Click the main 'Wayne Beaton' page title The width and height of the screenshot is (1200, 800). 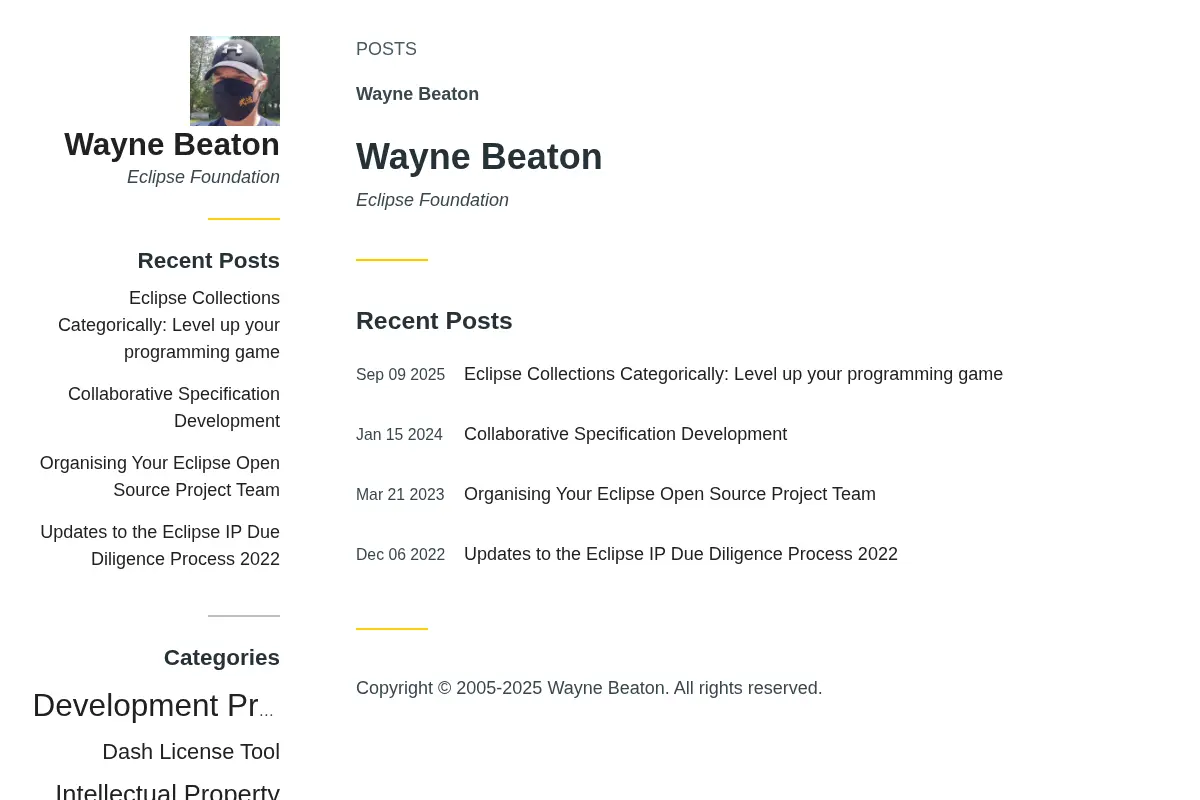pos(479,156)
